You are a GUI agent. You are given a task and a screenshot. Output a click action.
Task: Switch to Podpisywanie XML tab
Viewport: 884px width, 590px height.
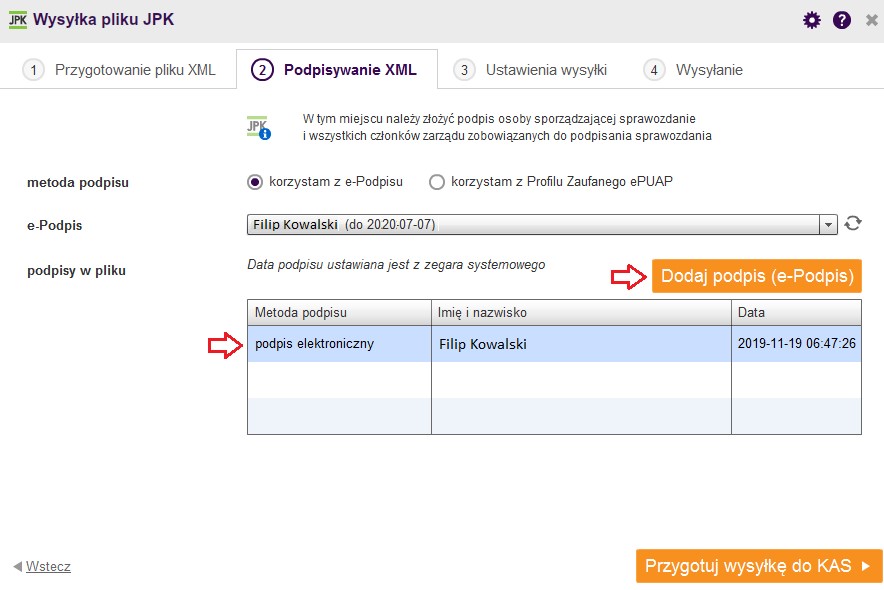coord(337,70)
